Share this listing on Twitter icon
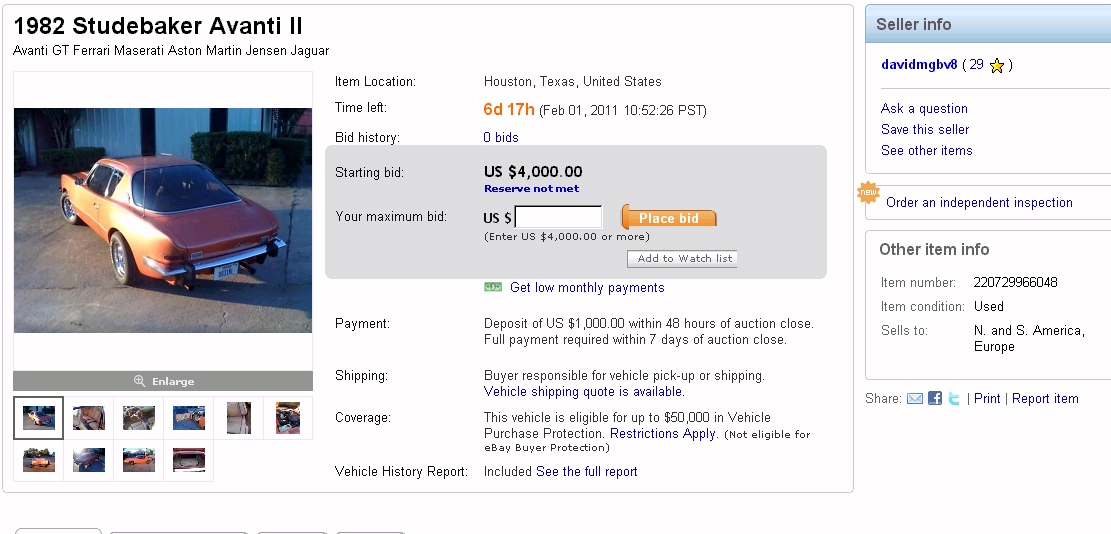The width and height of the screenshot is (1111, 534). tap(955, 399)
